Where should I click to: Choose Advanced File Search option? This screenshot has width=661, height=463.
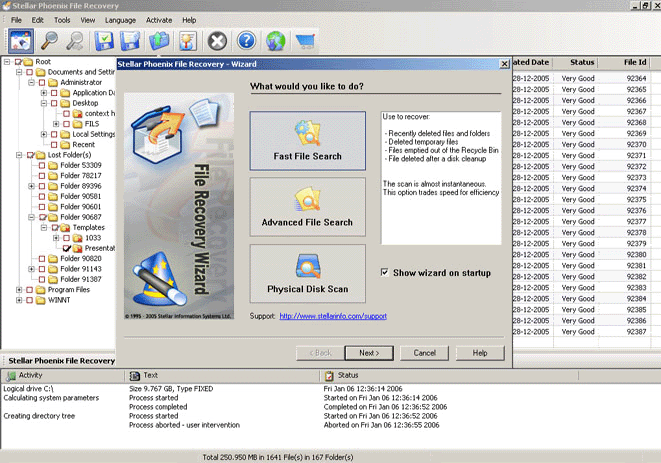point(307,206)
